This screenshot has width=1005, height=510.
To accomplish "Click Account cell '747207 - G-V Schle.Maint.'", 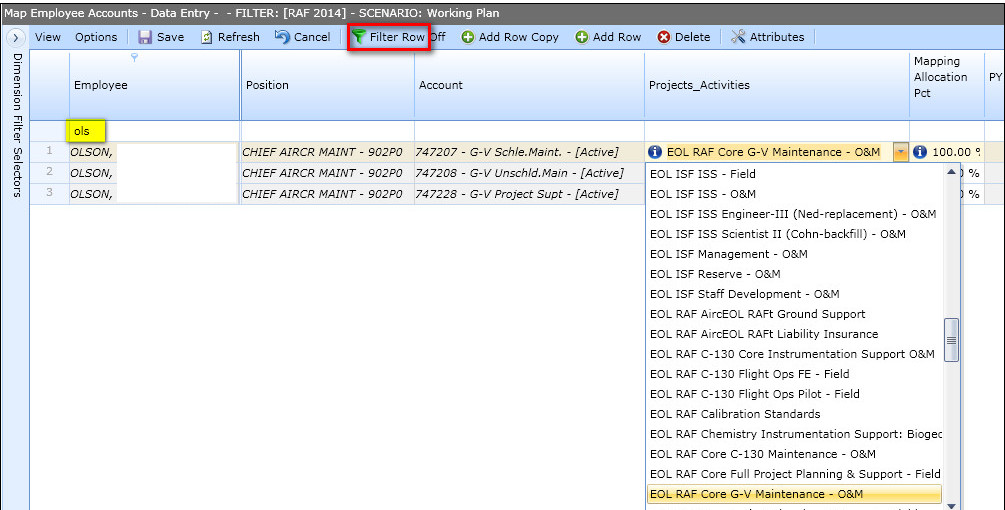I will pos(529,152).
